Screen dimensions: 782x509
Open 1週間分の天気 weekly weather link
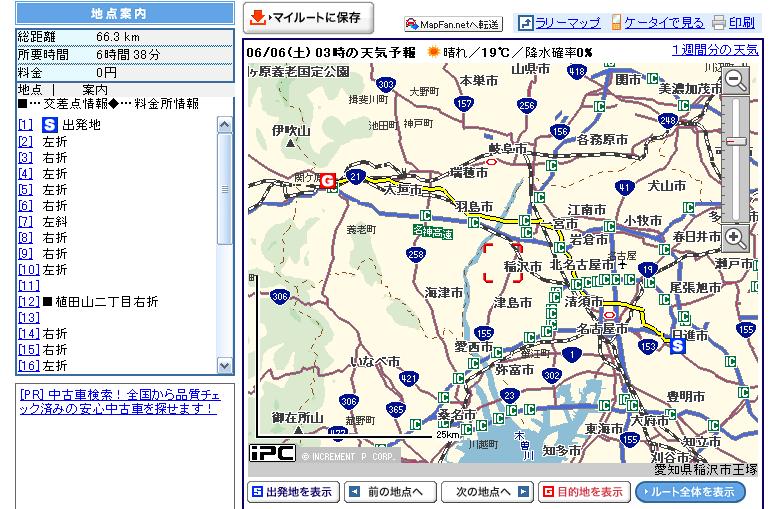715,50
